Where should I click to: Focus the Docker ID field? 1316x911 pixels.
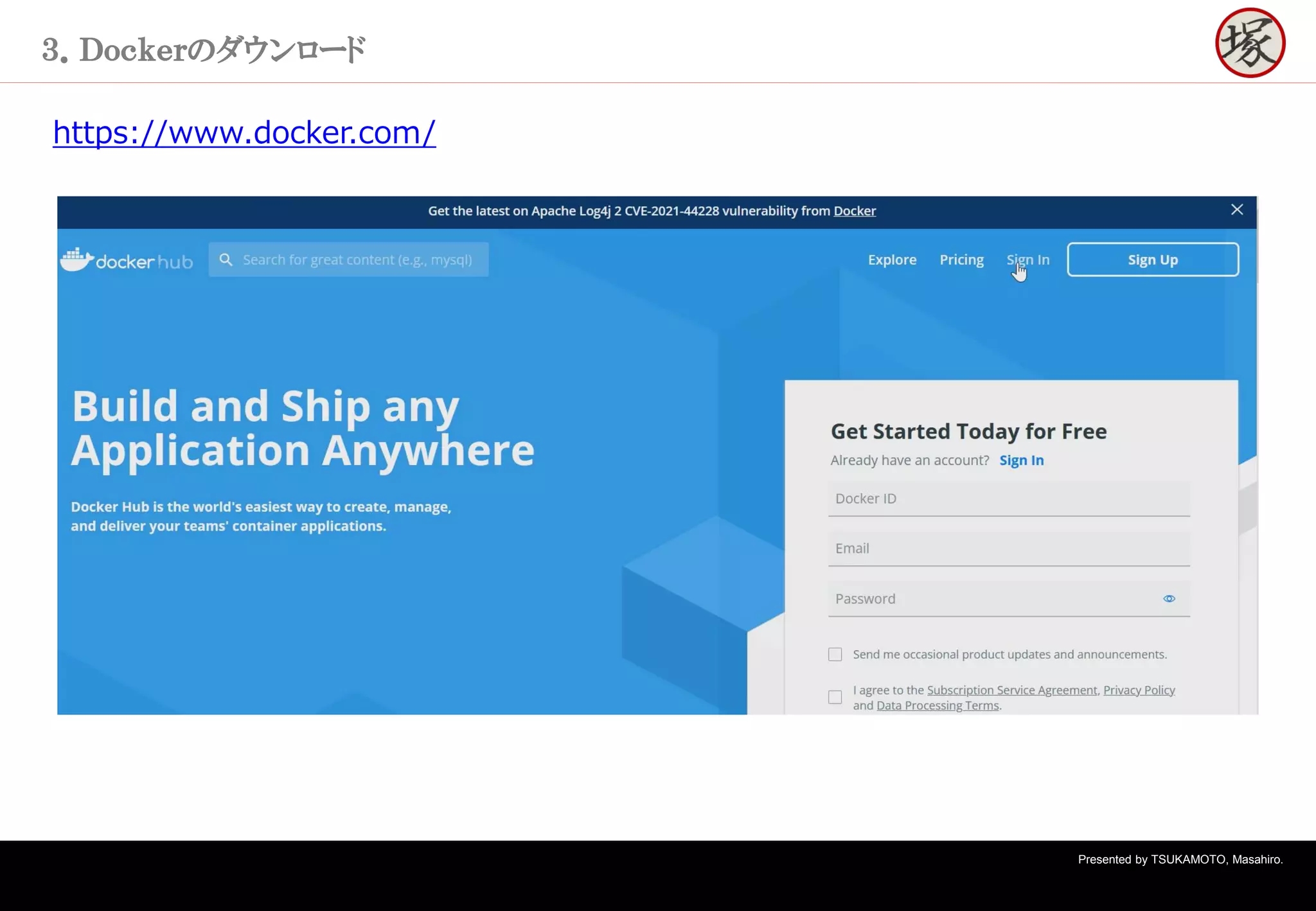[1009, 499]
